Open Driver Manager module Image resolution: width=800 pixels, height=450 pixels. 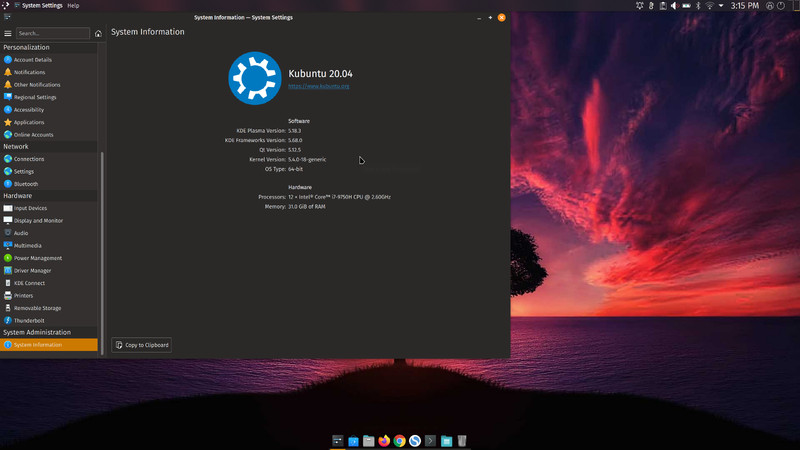click(48, 271)
